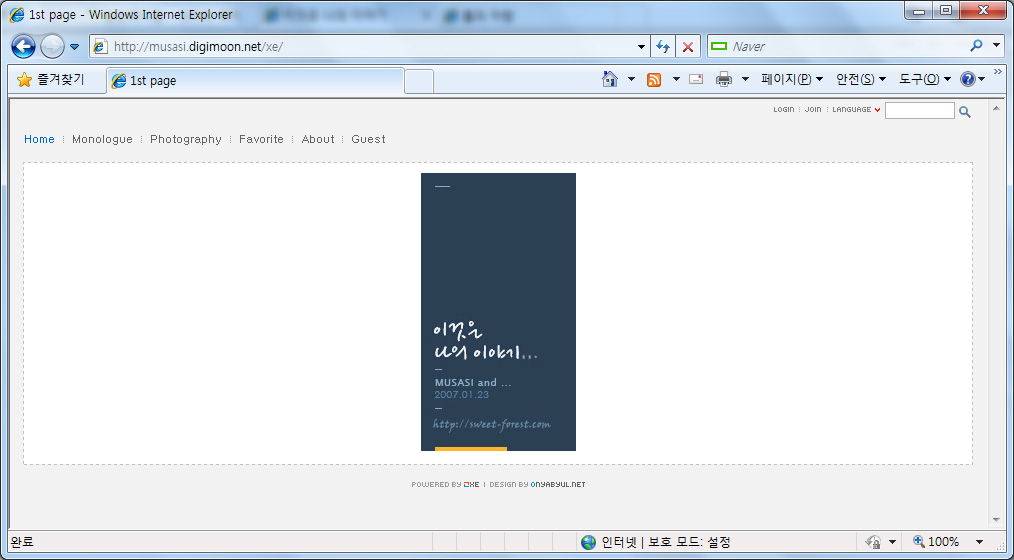The height and width of the screenshot is (560, 1014).
Task: Click the Refresh page icon
Action: point(663,47)
